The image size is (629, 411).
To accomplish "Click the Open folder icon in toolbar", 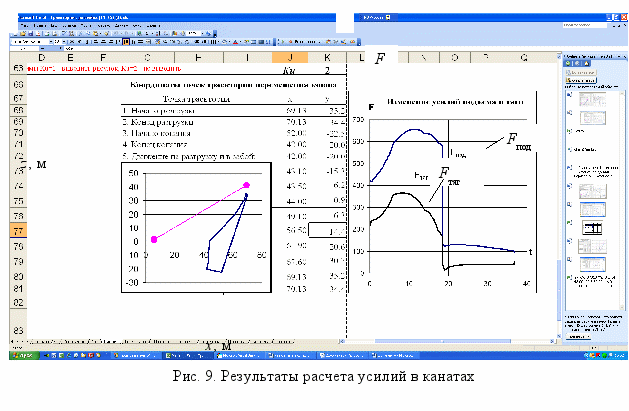I will point(24,34).
